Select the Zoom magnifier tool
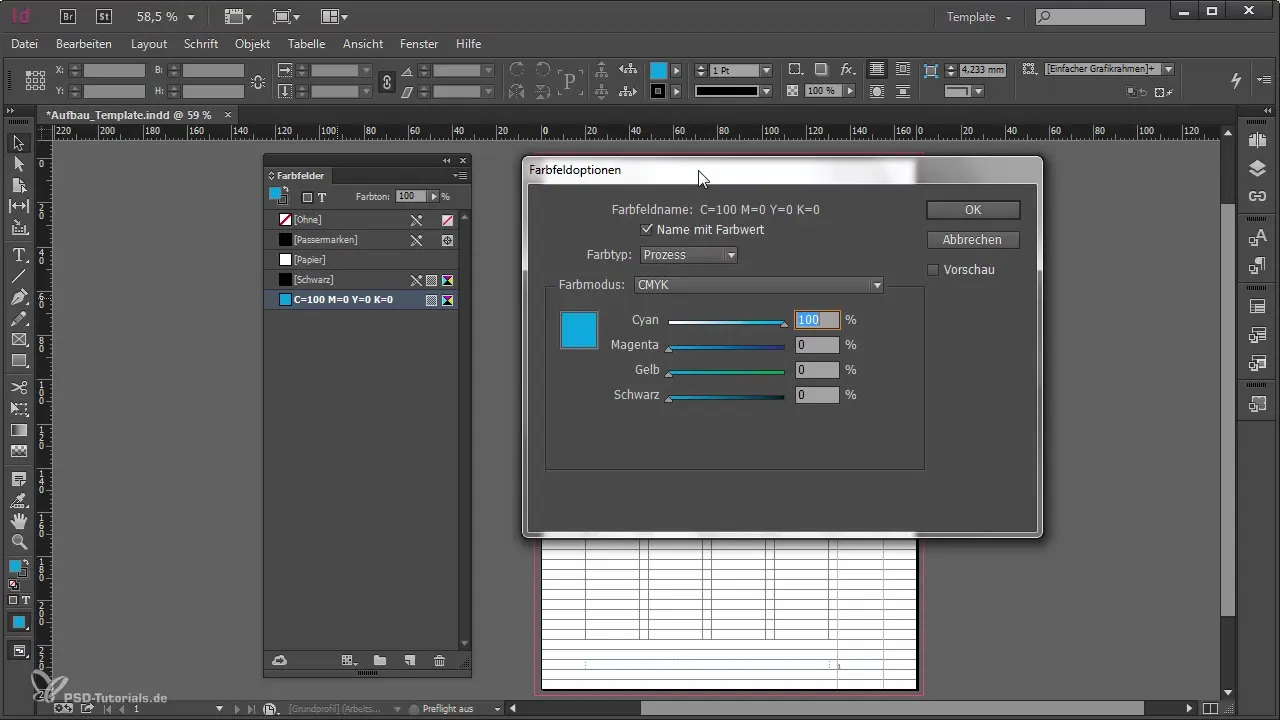1280x720 pixels. (x=19, y=542)
